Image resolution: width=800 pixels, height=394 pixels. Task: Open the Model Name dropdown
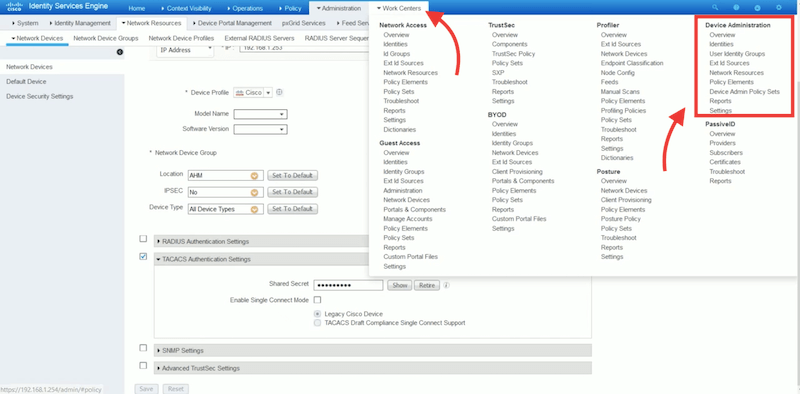(x=260, y=114)
